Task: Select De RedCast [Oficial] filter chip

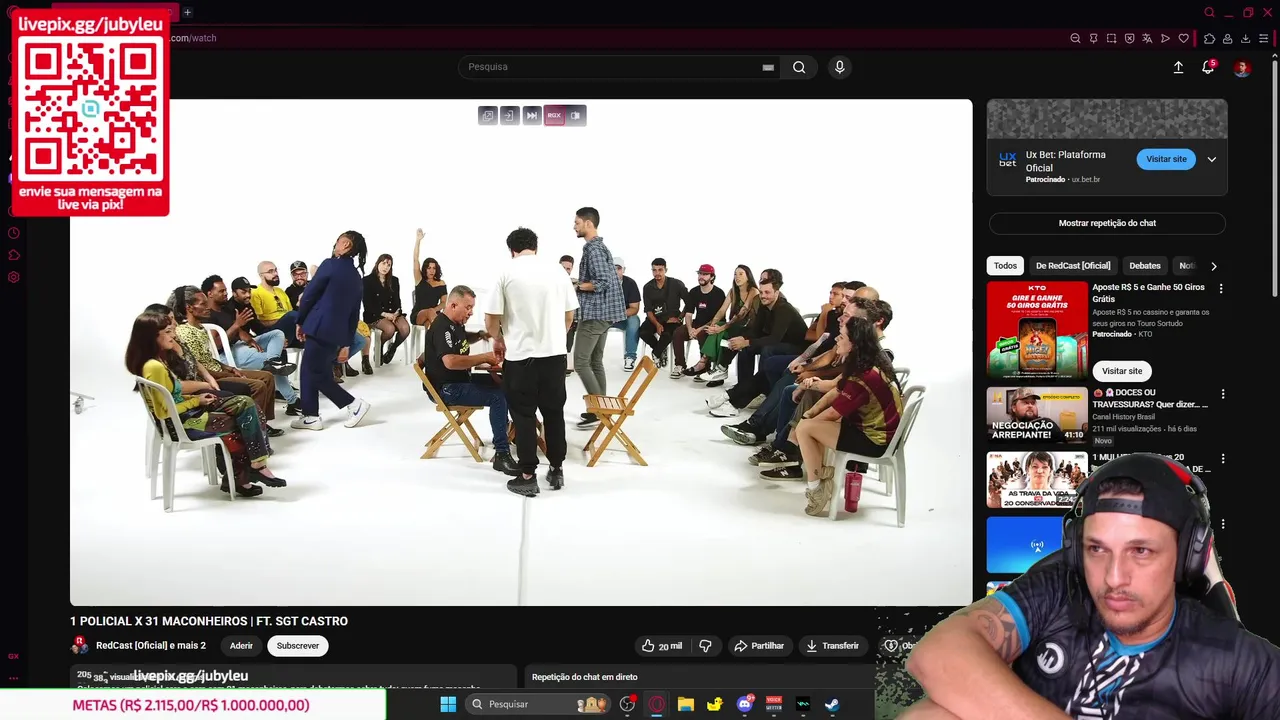Action: [x=1073, y=266]
